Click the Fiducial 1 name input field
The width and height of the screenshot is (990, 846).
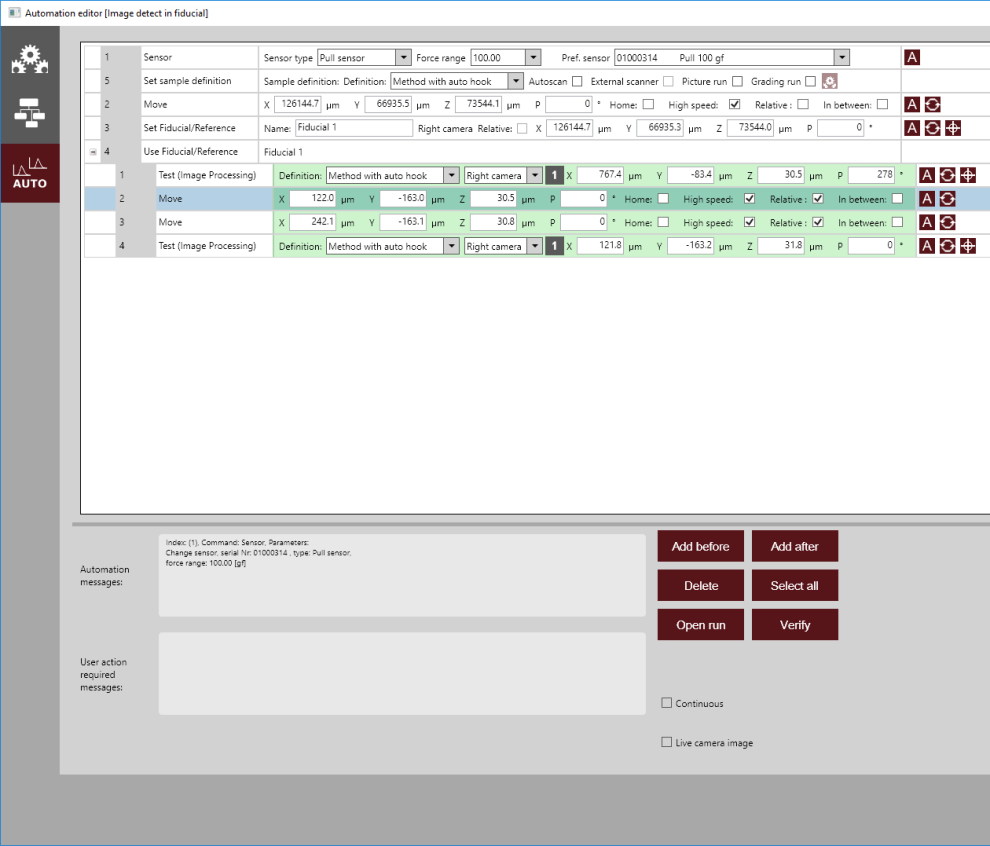[x=353, y=128]
